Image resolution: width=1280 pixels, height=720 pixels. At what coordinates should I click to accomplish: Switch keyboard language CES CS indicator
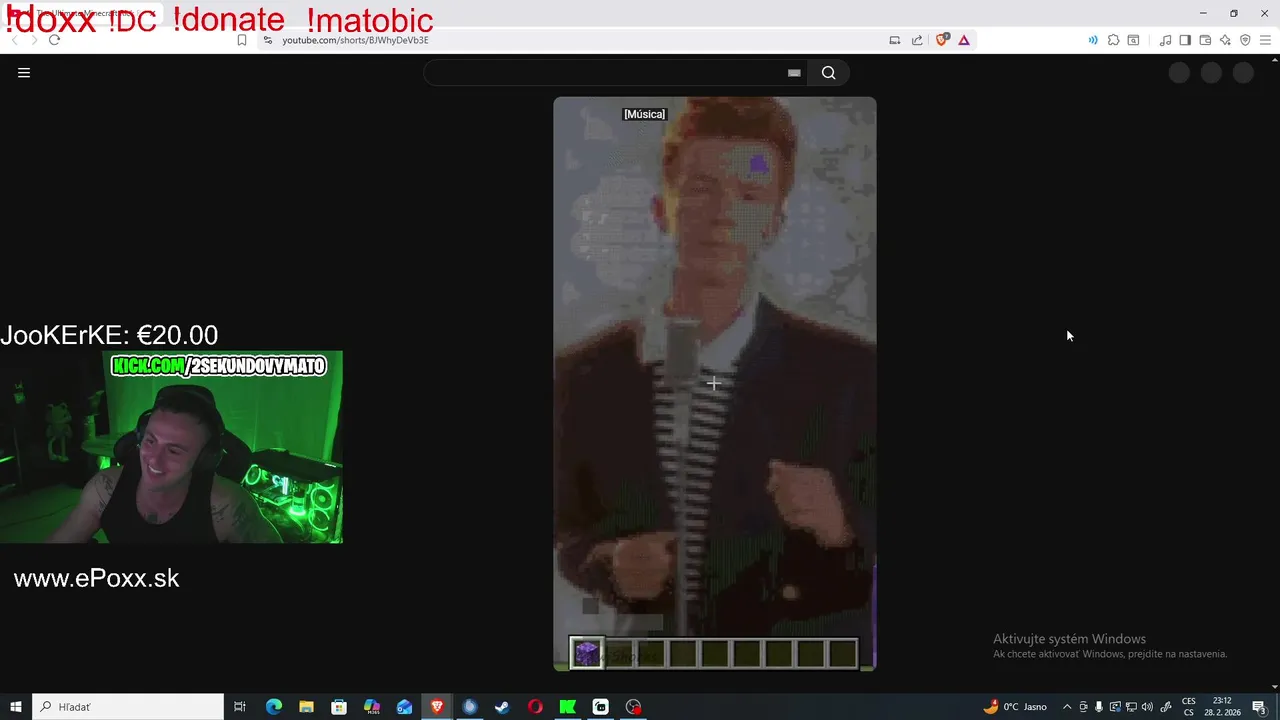(x=1189, y=707)
